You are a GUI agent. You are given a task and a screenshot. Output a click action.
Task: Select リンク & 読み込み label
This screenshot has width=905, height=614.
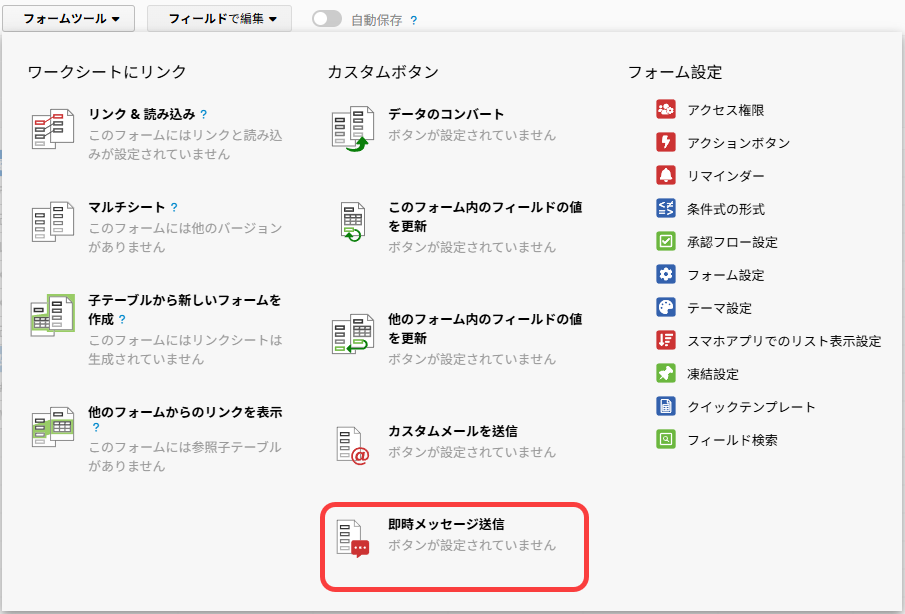141,114
